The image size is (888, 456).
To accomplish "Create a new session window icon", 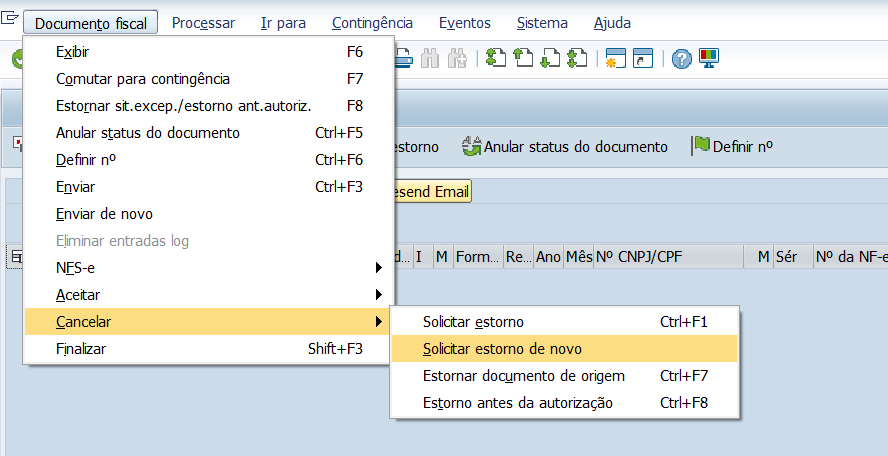I will click(x=615, y=58).
